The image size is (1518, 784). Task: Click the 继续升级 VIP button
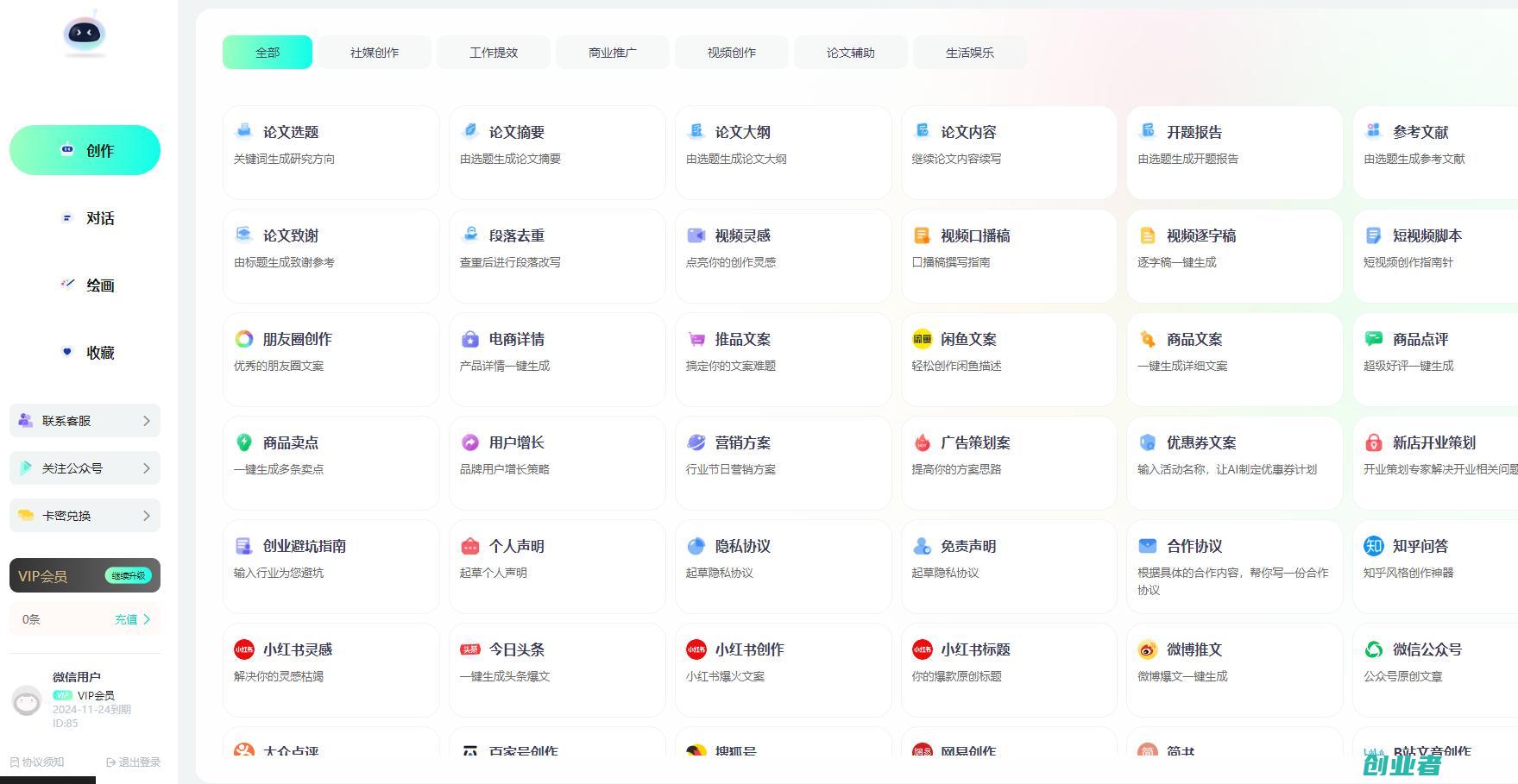(129, 575)
